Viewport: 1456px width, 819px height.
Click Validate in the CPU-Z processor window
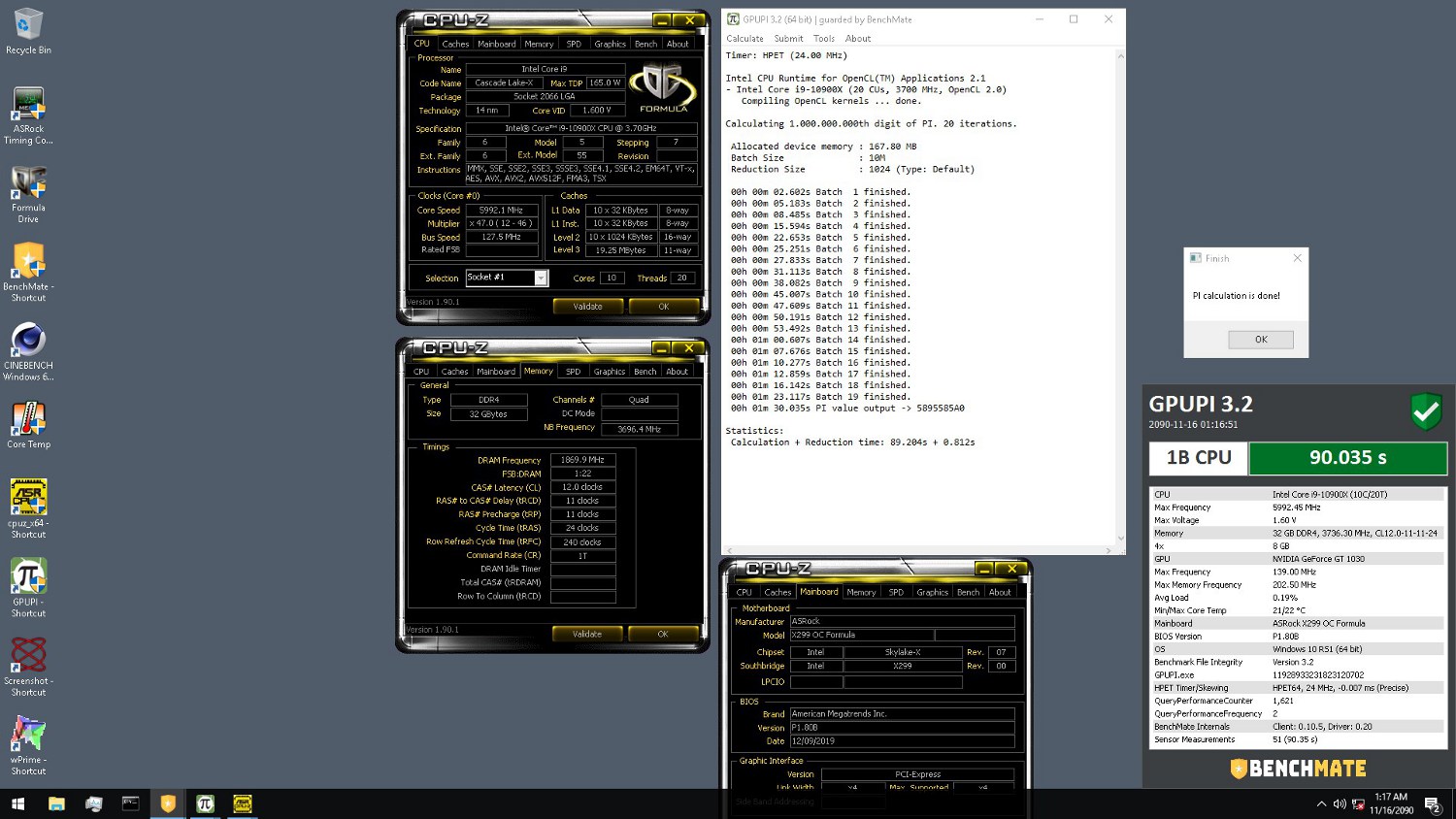[587, 307]
